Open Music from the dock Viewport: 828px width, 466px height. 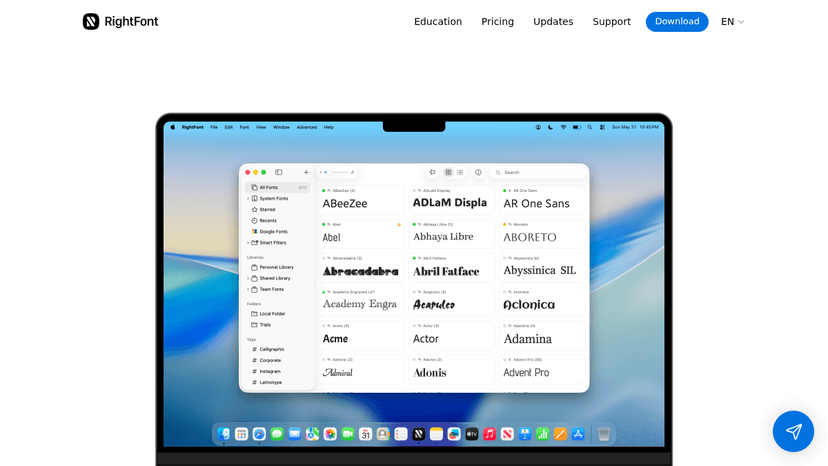[x=490, y=434]
